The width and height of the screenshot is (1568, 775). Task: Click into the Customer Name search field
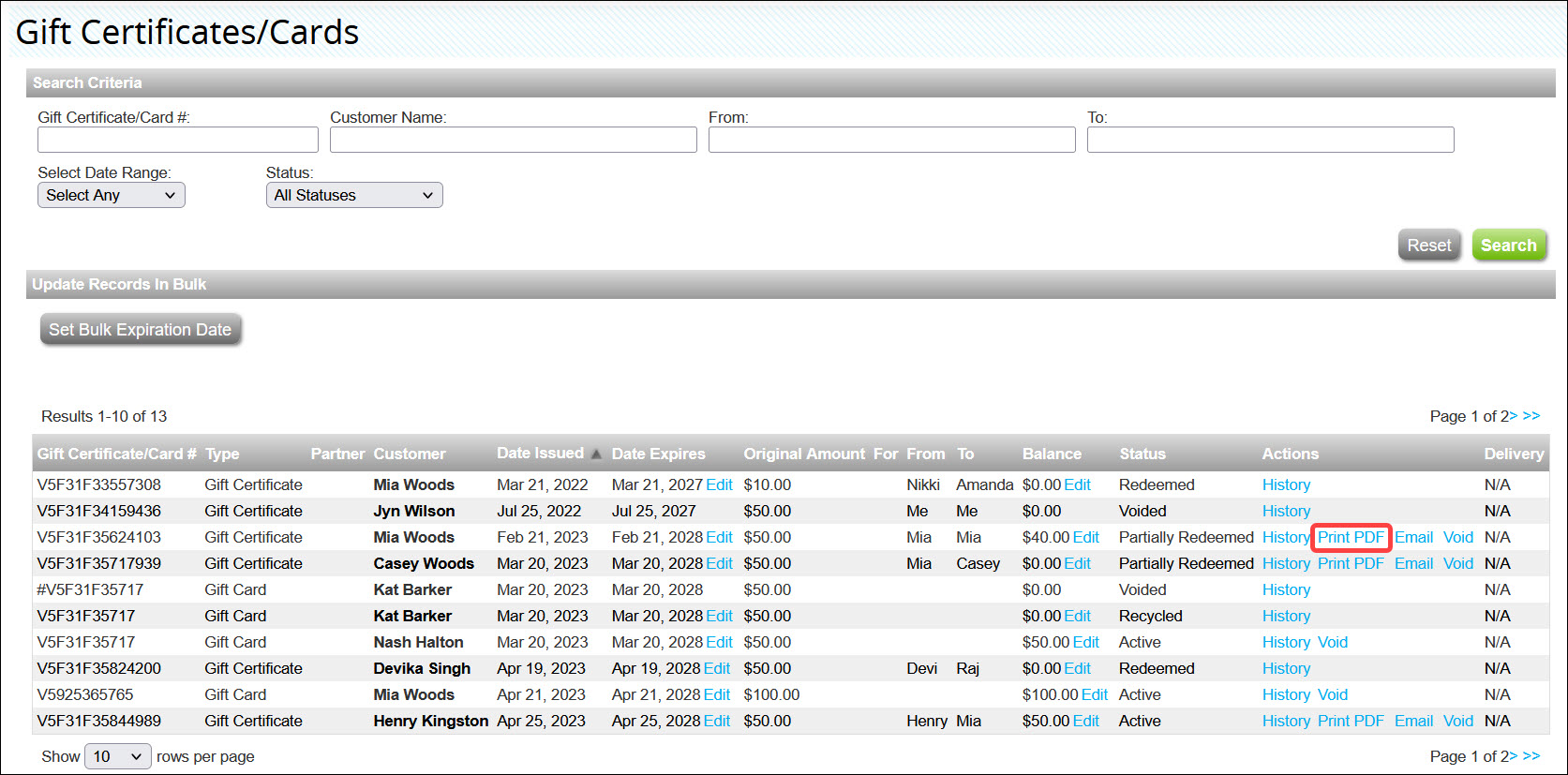513,140
